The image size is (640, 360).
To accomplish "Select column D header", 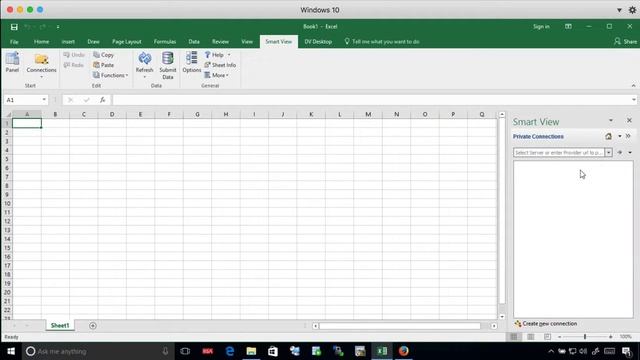I will (x=112, y=114).
